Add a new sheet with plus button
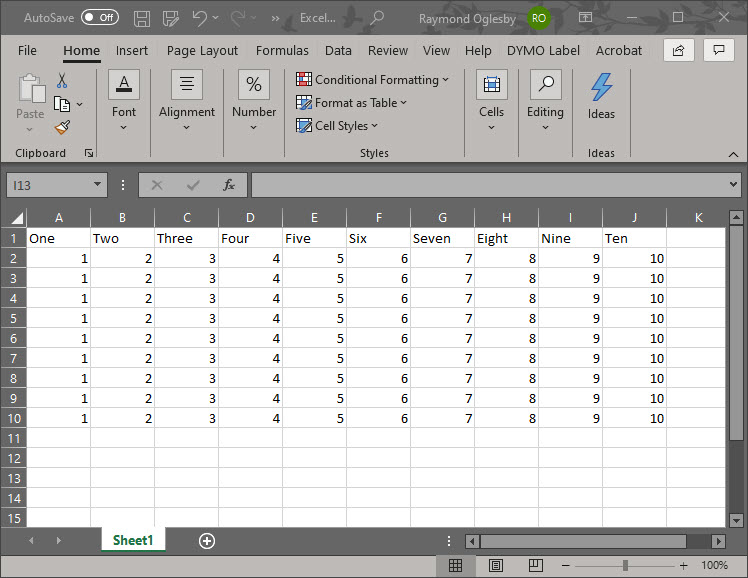 tap(207, 541)
